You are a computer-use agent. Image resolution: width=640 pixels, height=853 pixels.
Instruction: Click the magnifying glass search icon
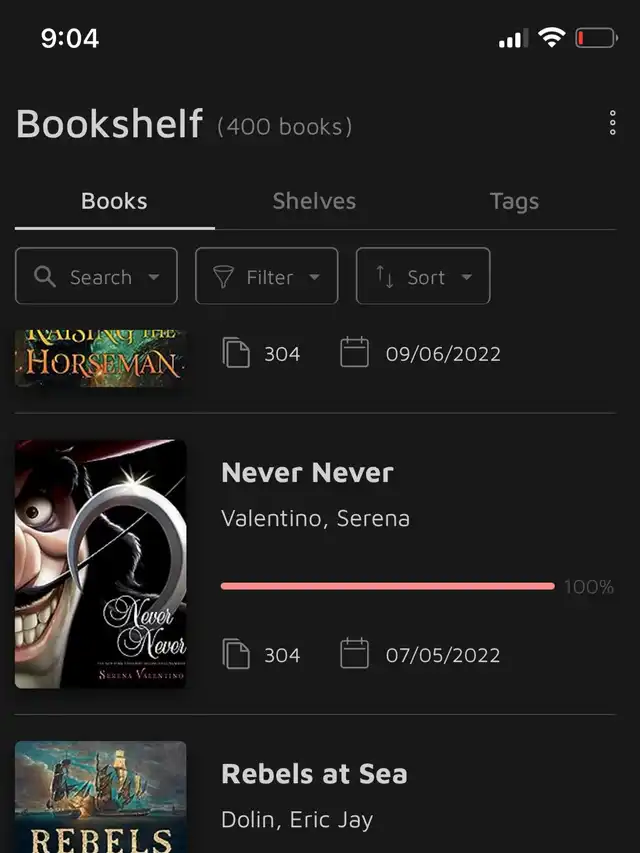[45, 276]
